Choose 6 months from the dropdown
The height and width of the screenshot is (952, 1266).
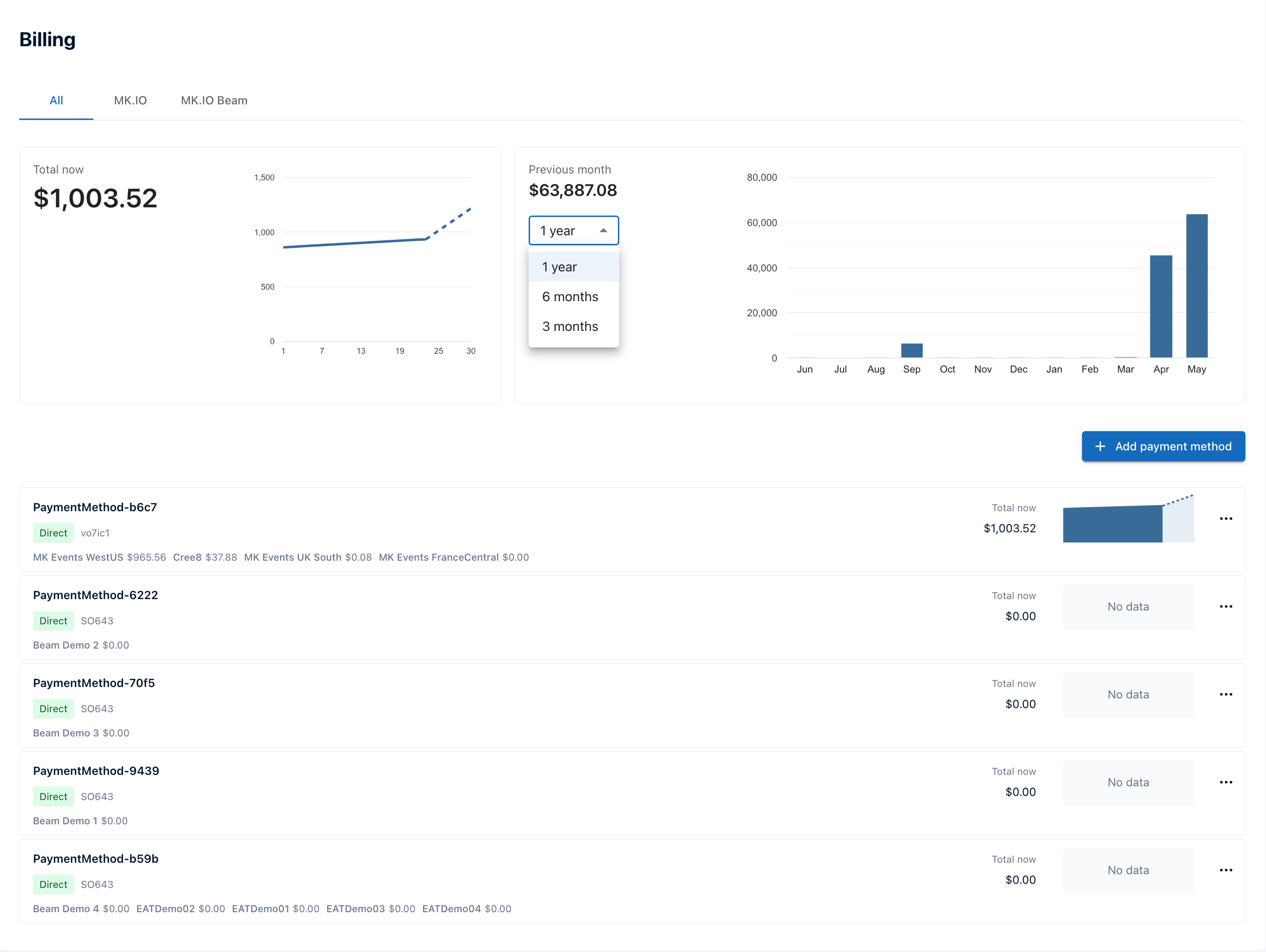[x=573, y=297]
